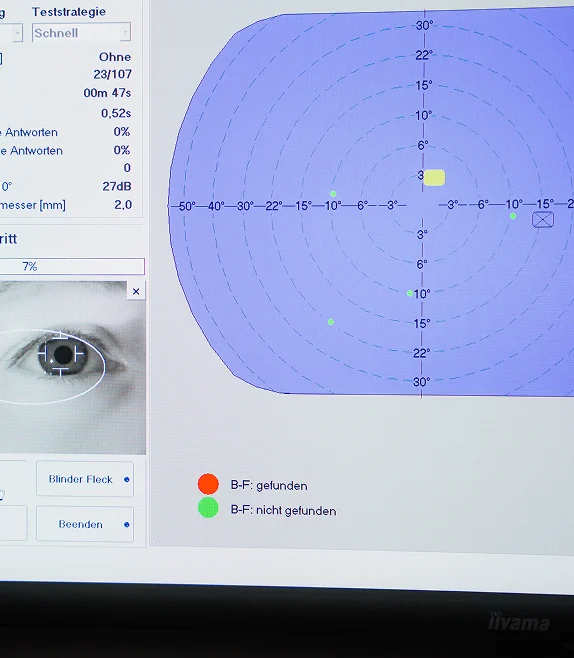Click the 27dB threshold value

click(x=117, y=186)
